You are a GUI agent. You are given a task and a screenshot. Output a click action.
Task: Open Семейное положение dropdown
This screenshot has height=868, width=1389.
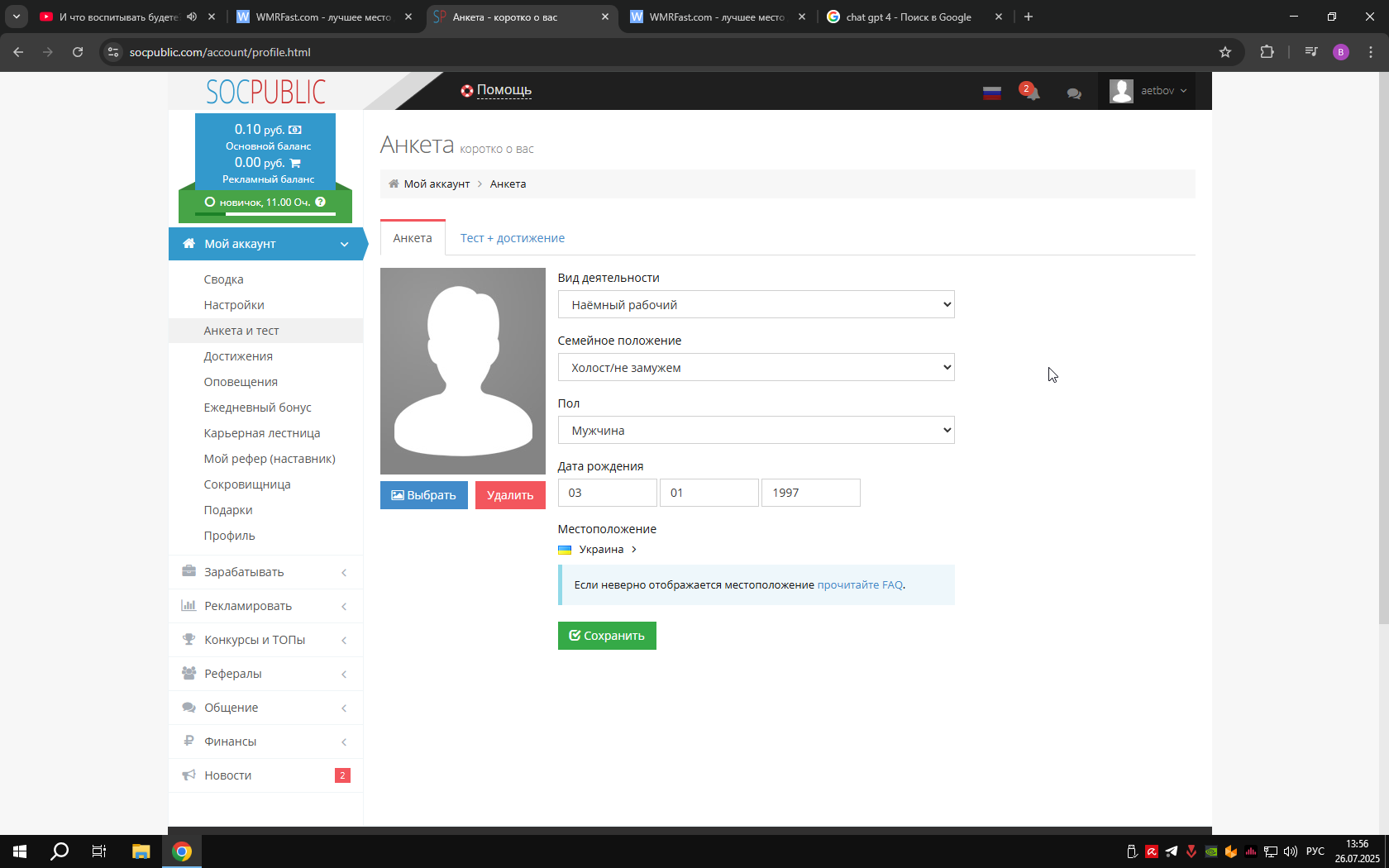756,367
